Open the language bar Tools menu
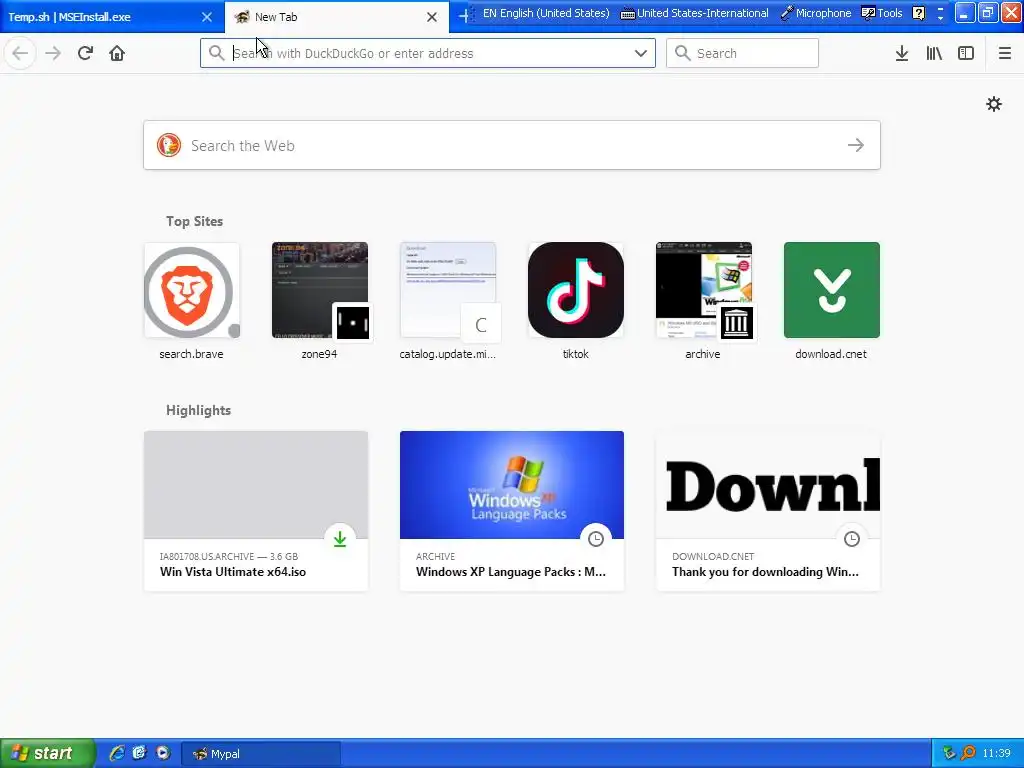The width and height of the screenshot is (1024, 768). tap(882, 13)
